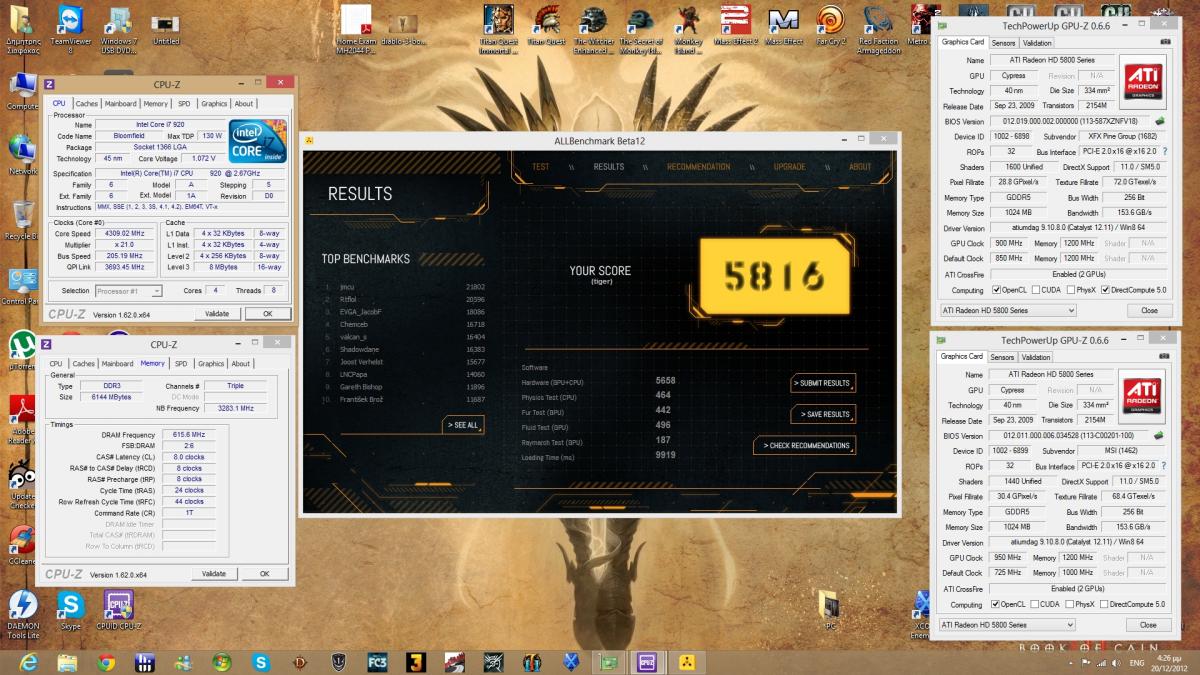Viewport: 1200px width, 675px height.
Task: Save BIOS using chip icon in MSI GPU-Z window
Action: coord(1159,435)
